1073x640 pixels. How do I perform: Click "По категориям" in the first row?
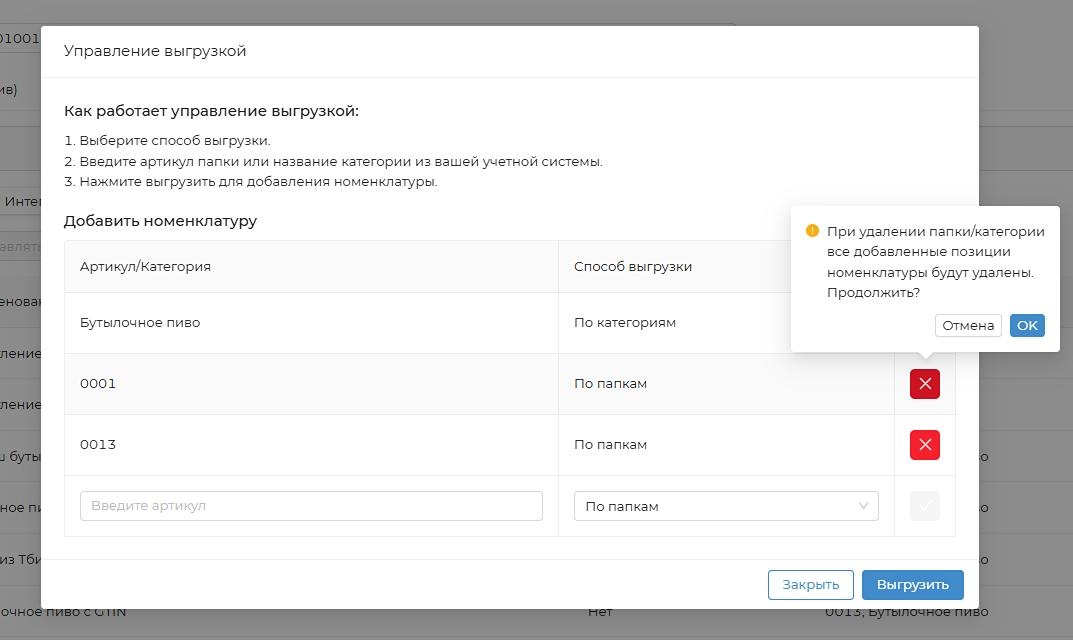click(x=625, y=323)
